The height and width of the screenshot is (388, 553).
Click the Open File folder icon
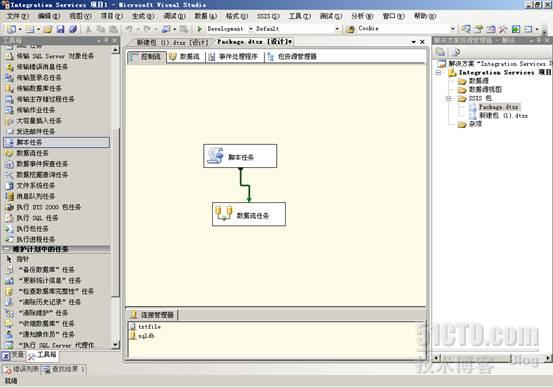point(48,29)
